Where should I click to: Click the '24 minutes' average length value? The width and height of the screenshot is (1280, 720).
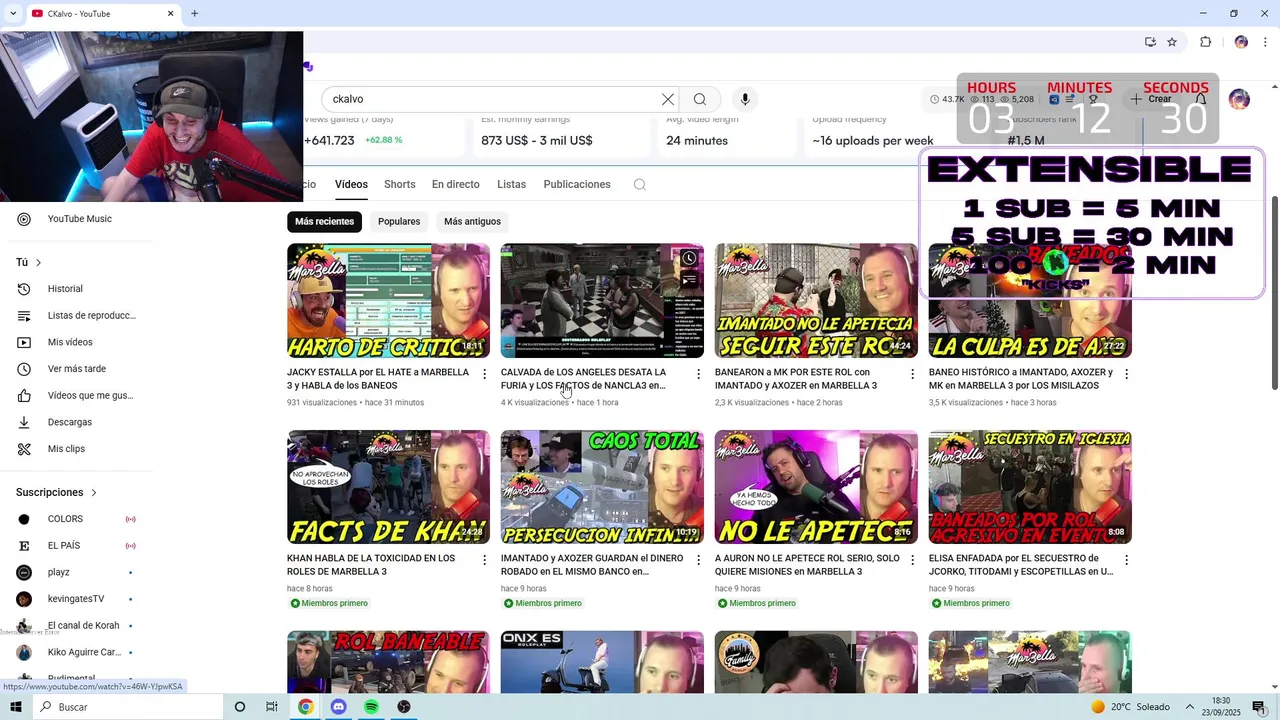click(697, 141)
